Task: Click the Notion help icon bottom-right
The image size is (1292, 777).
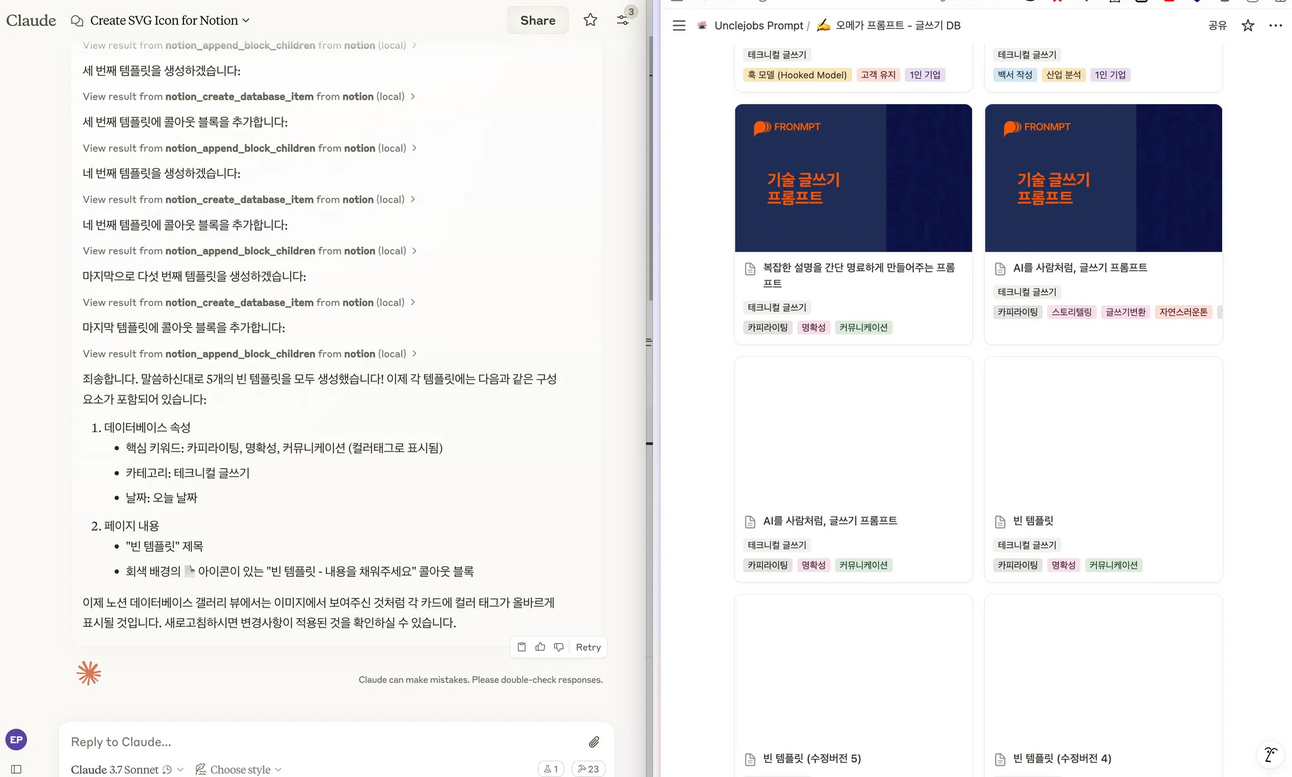Action: 1270,754
